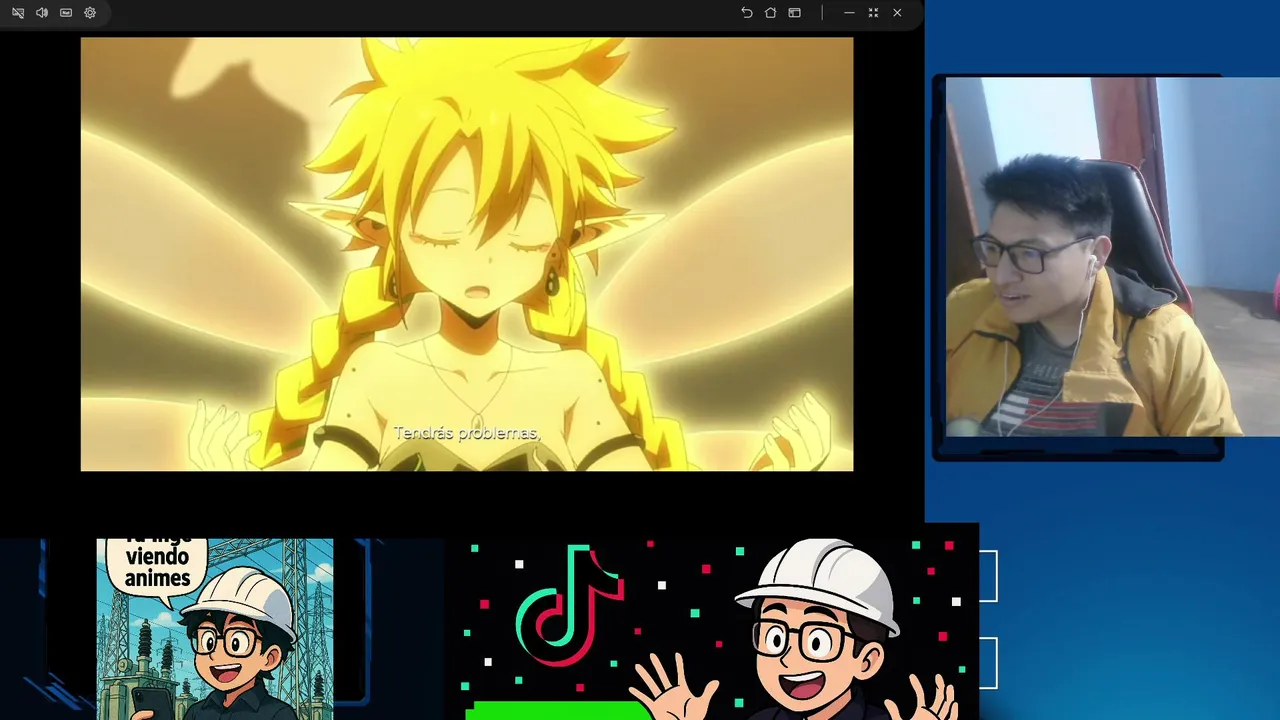Click the TikTok logo graphic

coord(570,605)
